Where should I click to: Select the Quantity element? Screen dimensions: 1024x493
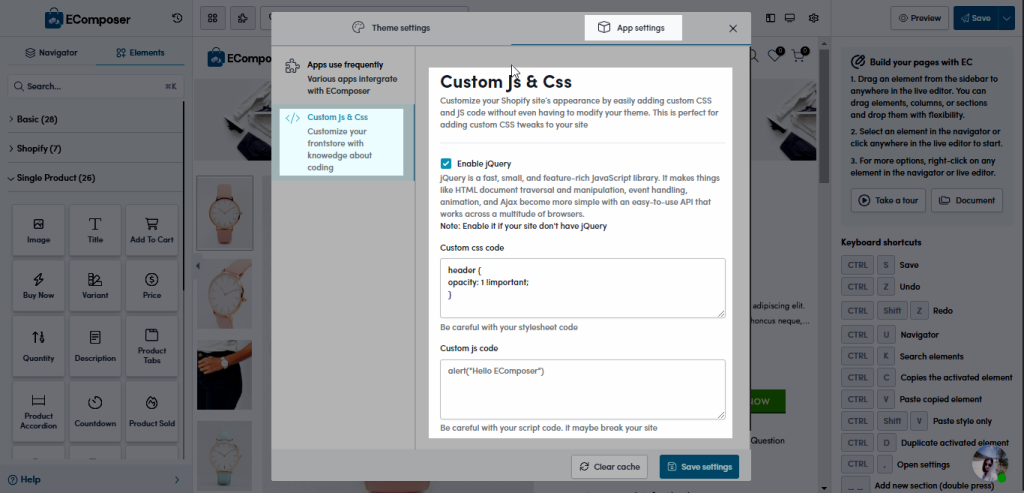(39, 346)
